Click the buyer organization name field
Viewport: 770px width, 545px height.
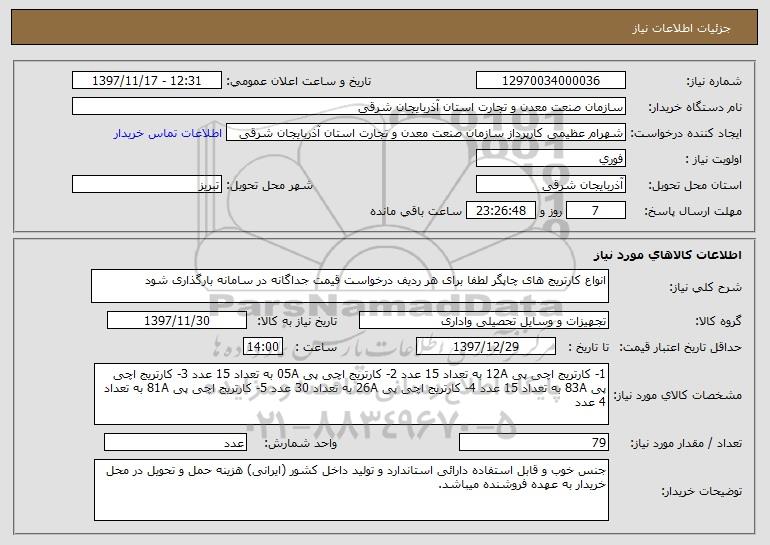pyautogui.click(x=349, y=107)
